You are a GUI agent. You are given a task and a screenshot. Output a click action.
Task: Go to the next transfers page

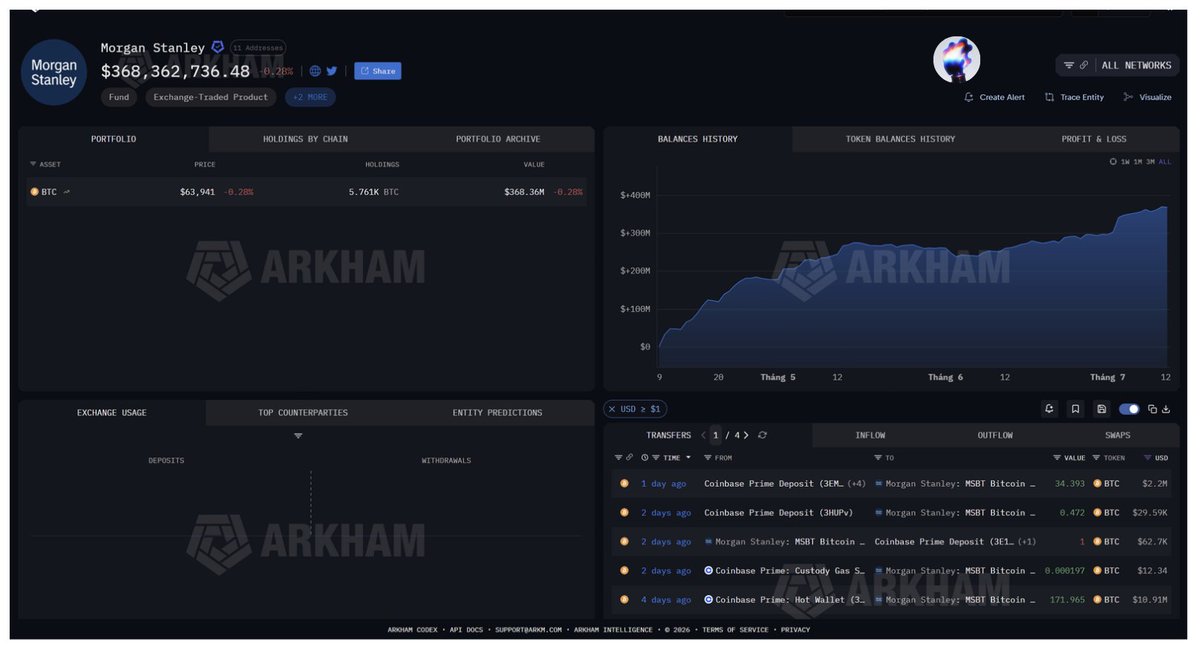pos(746,435)
